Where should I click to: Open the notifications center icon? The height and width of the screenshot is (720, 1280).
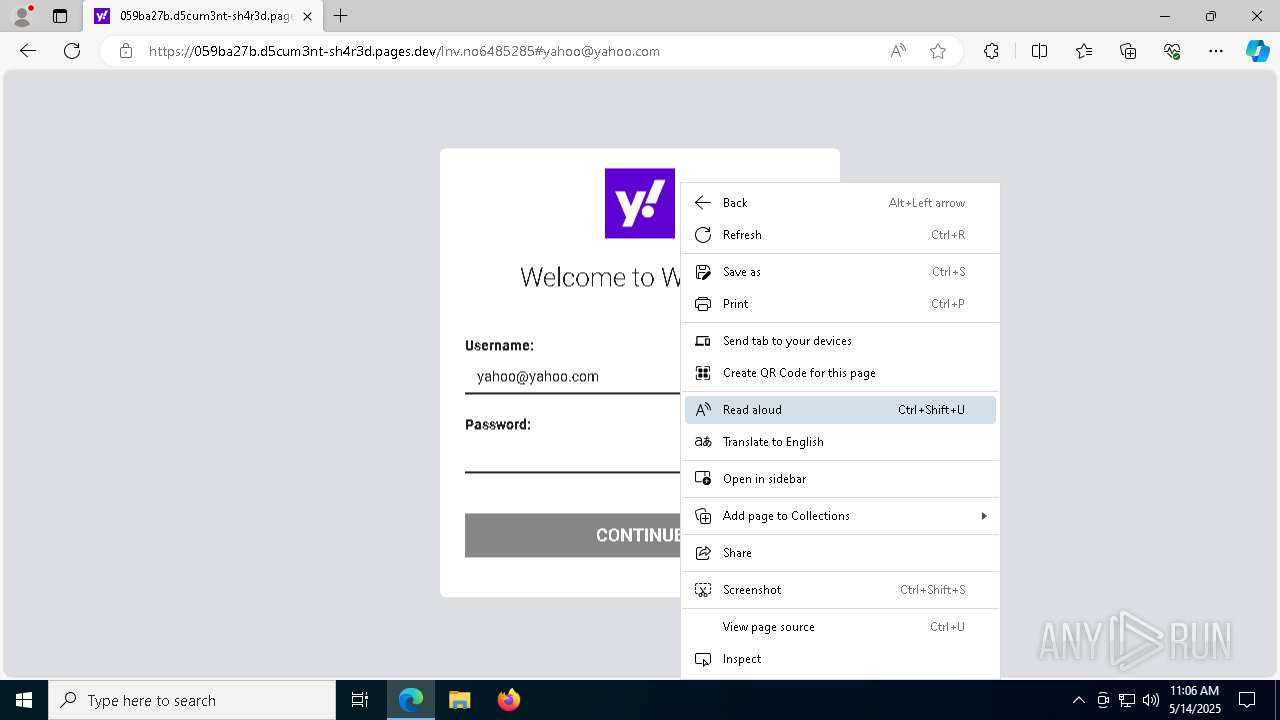coord(1247,700)
